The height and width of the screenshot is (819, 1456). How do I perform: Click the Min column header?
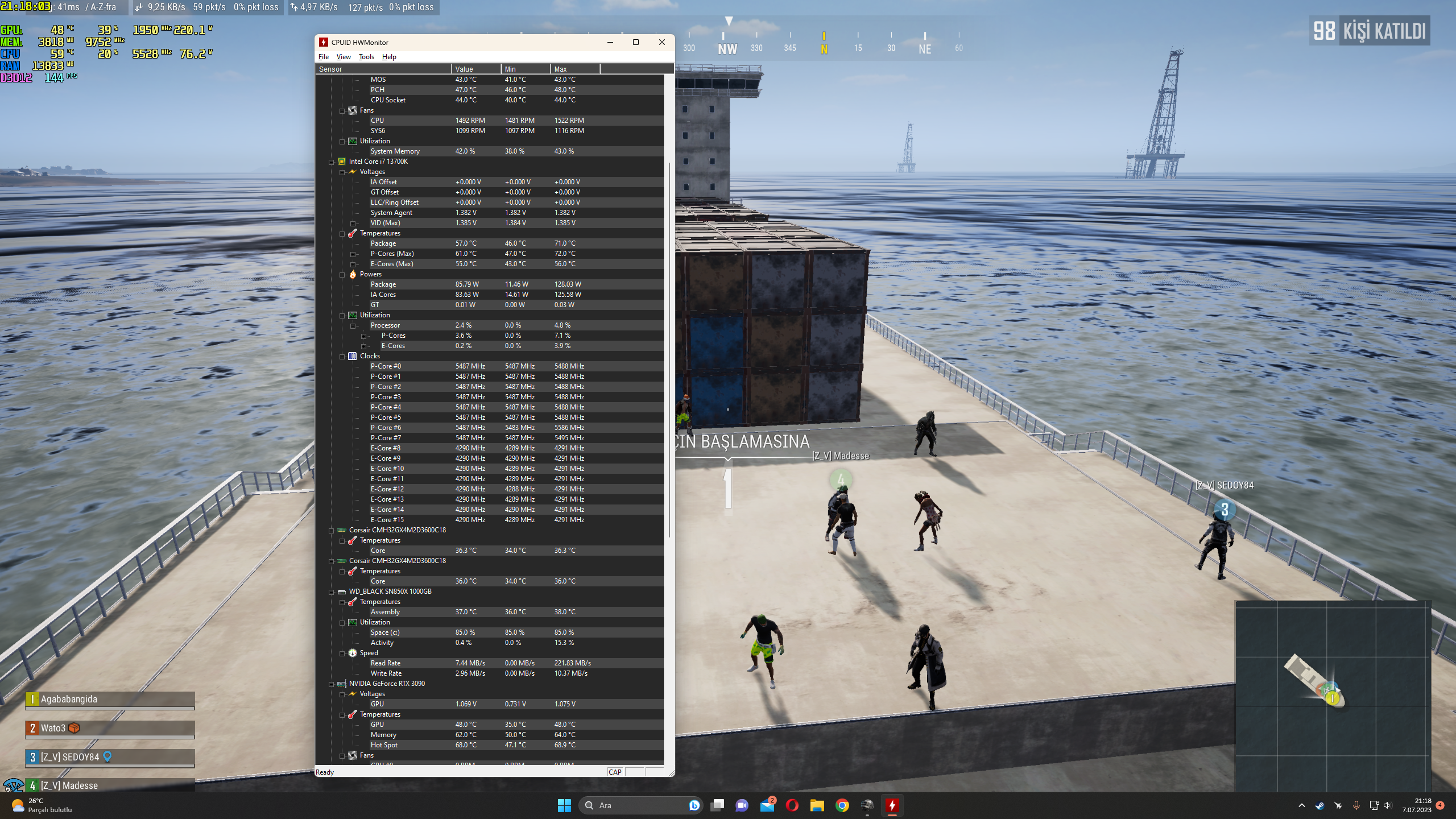[x=526, y=69]
